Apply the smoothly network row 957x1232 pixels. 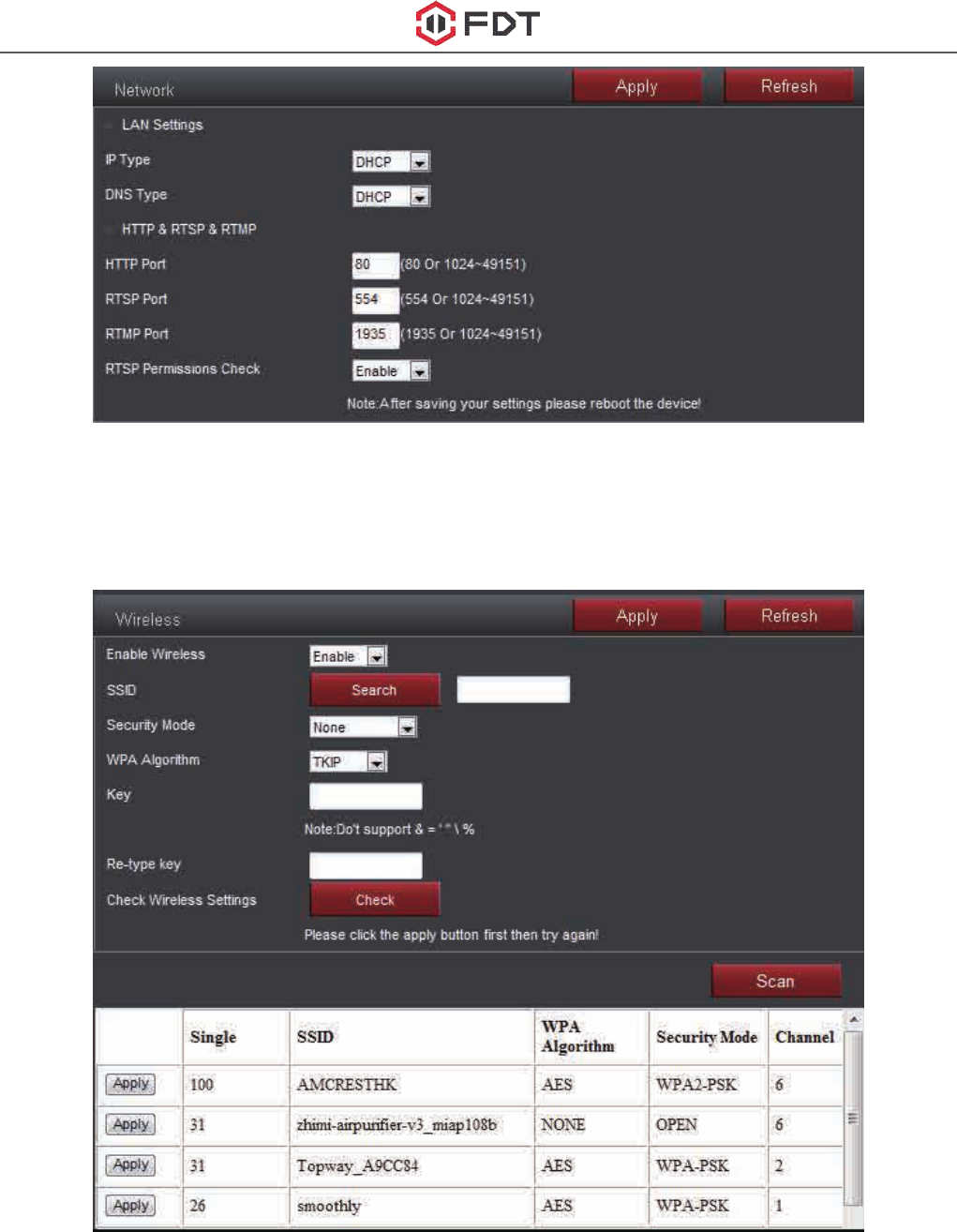131,1206
